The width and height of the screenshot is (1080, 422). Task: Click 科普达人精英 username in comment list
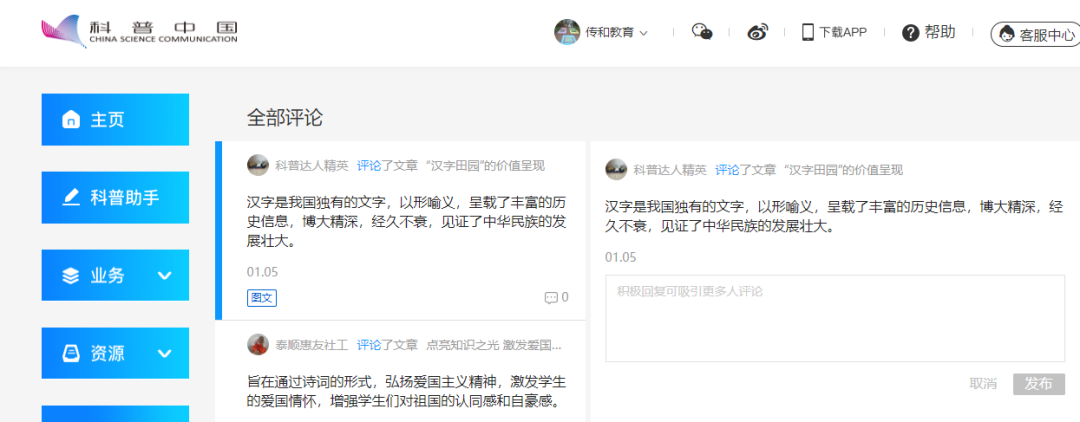coord(312,165)
